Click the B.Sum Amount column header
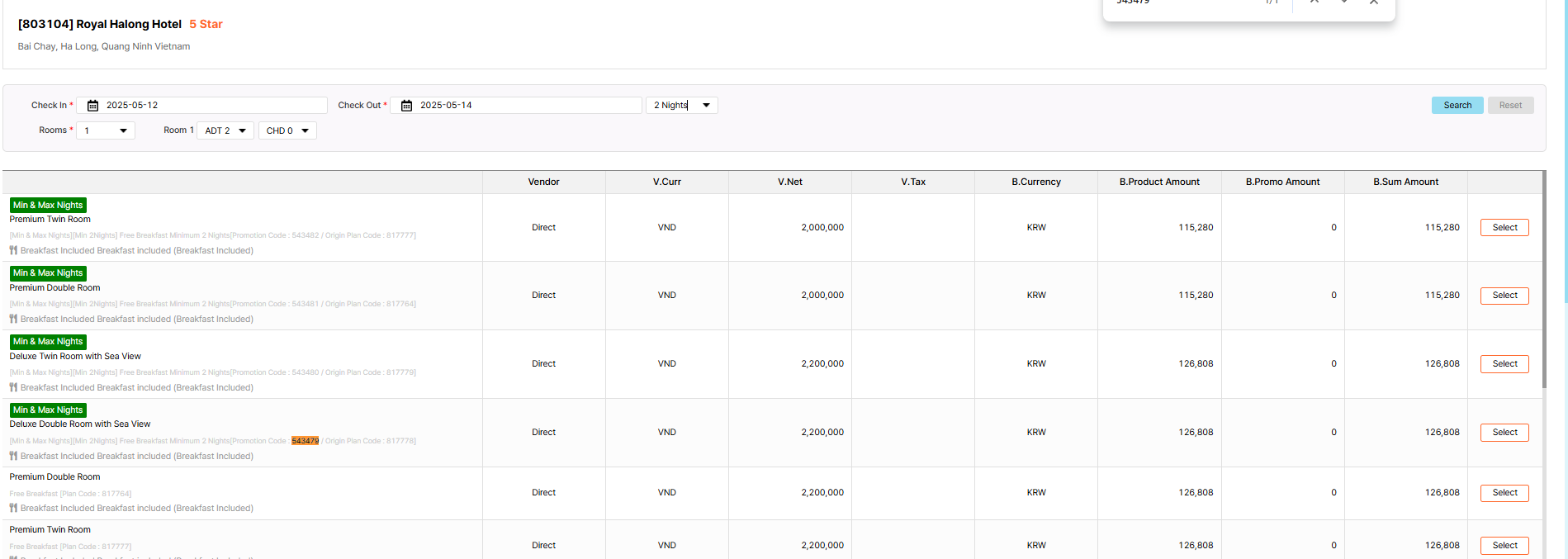 coord(1405,182)
